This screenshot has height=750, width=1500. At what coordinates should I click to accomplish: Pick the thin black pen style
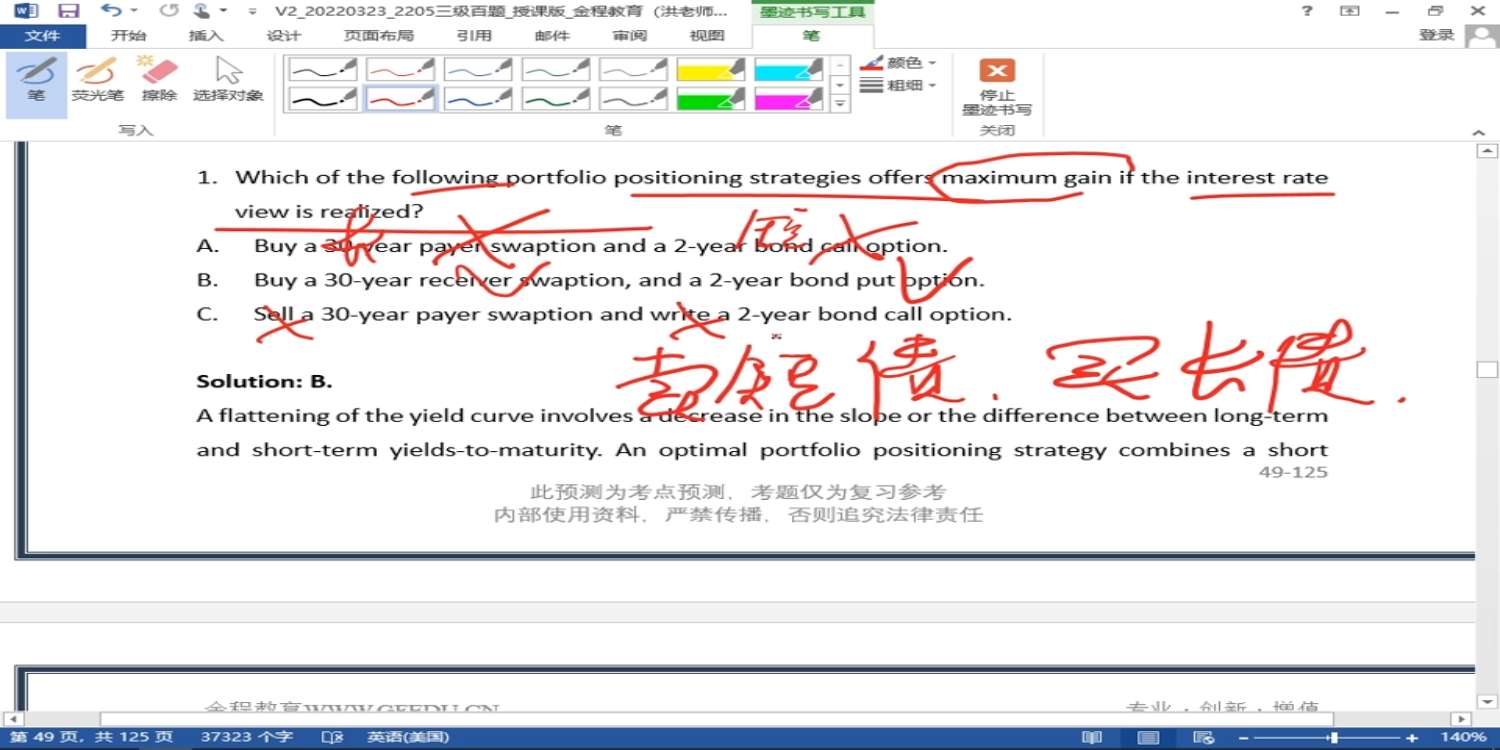[x=323, y=69]
